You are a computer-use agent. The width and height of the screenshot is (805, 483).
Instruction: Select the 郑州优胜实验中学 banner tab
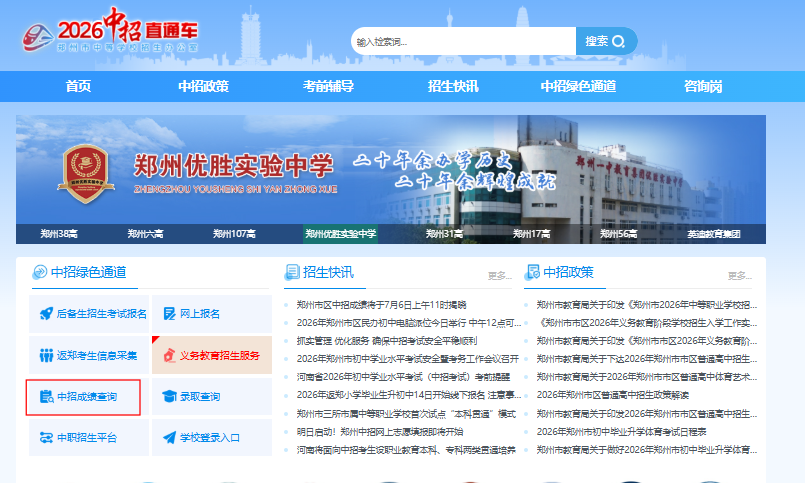(340, 234)
